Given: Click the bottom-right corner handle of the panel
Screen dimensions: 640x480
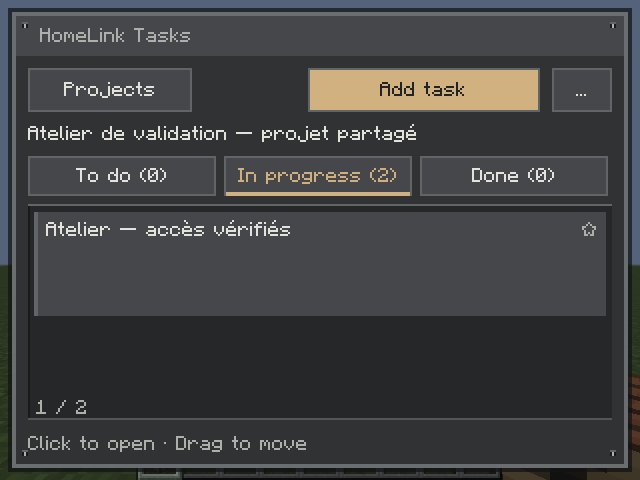Looking at the screenshot, I should click(x=613, y=453).
